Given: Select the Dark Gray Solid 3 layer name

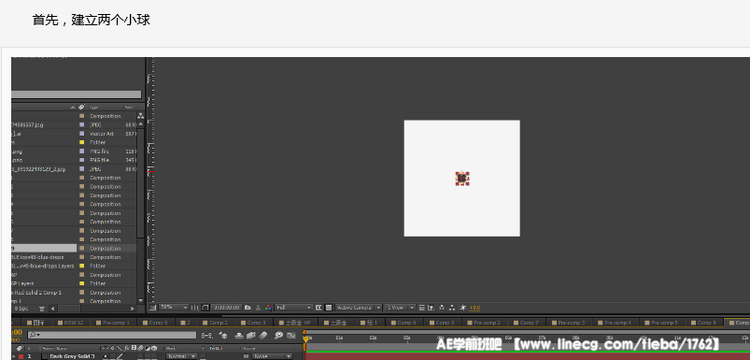Looking at the screenshot, I should pyautogui.click(x=72, y=356).
